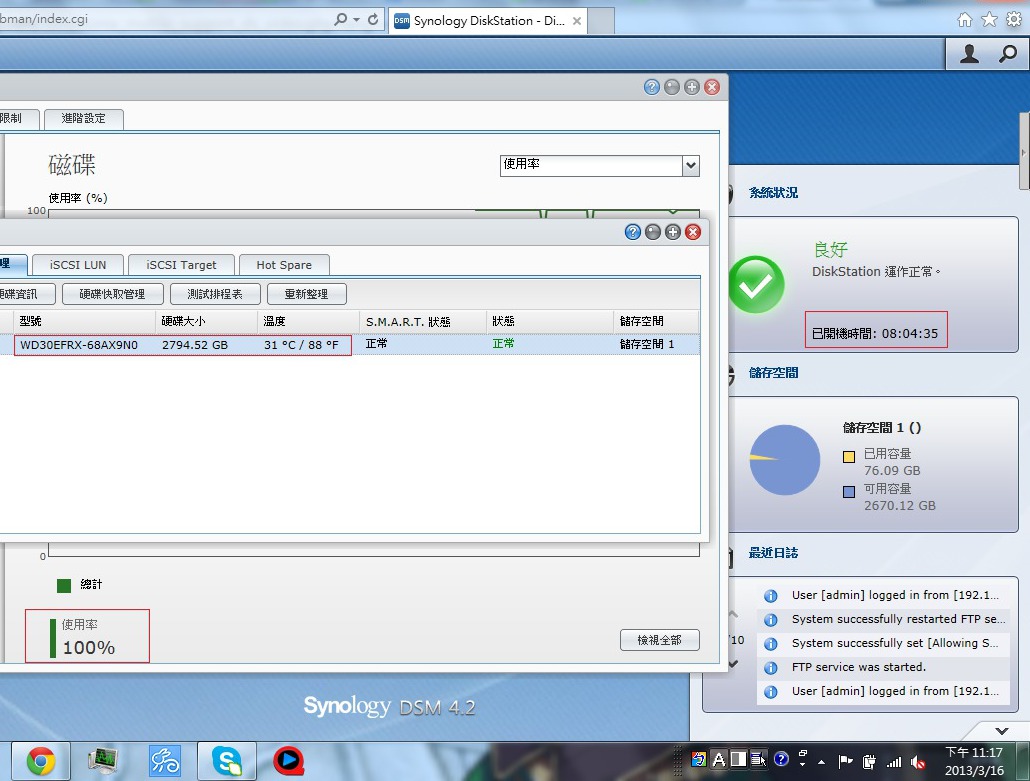Click the green 總計 legend swatch
Viewport: 1030px width, 781px height.
64,585
